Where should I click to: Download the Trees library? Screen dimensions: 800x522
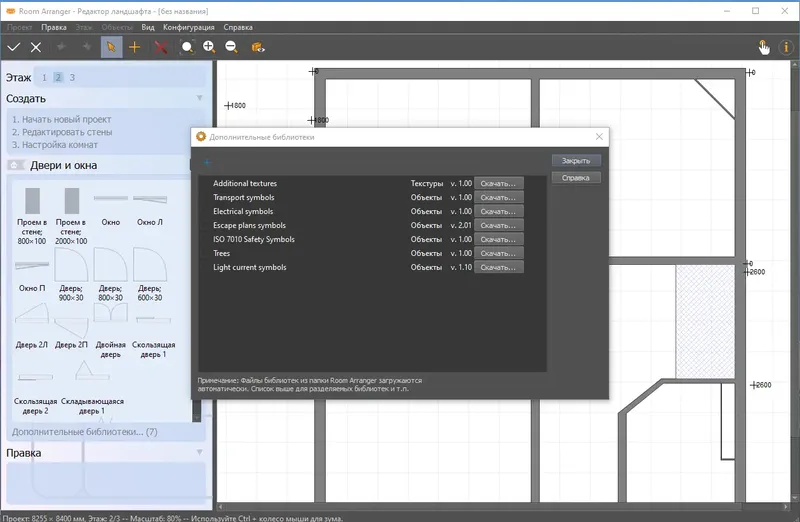498,253
